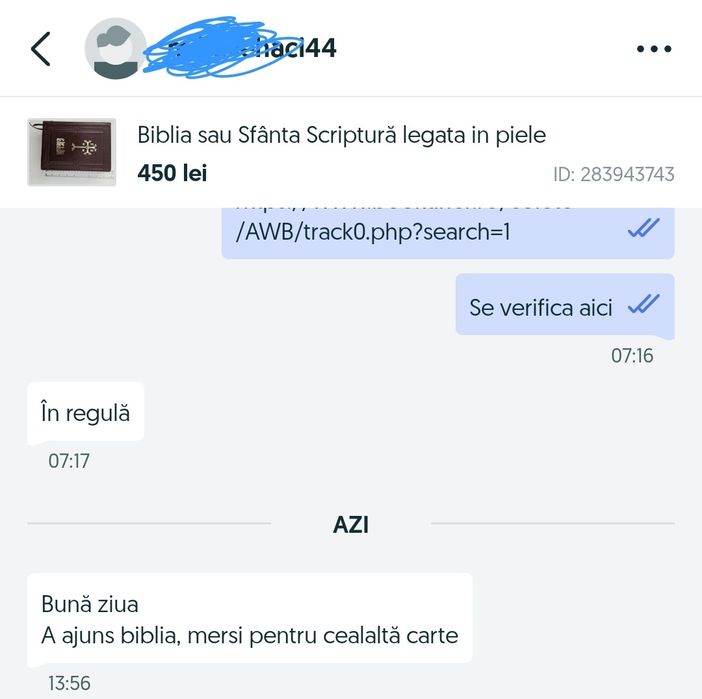Select the 'A ajuns biblia' message bubble
702x699 pixels.
point(250,618)
